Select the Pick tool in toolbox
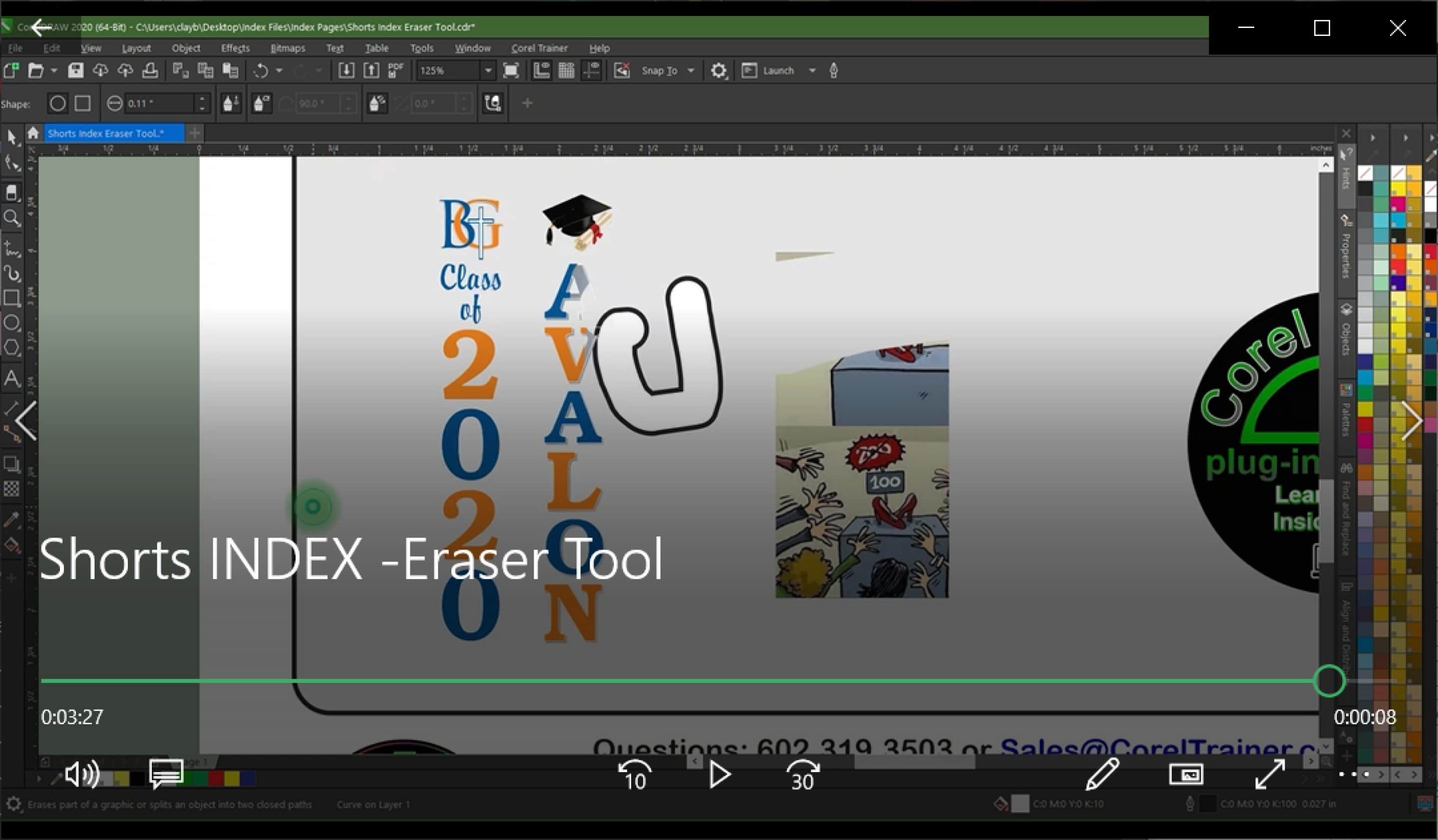The height and width of the screenshot is (840, 1438). [x=11, y=137]
